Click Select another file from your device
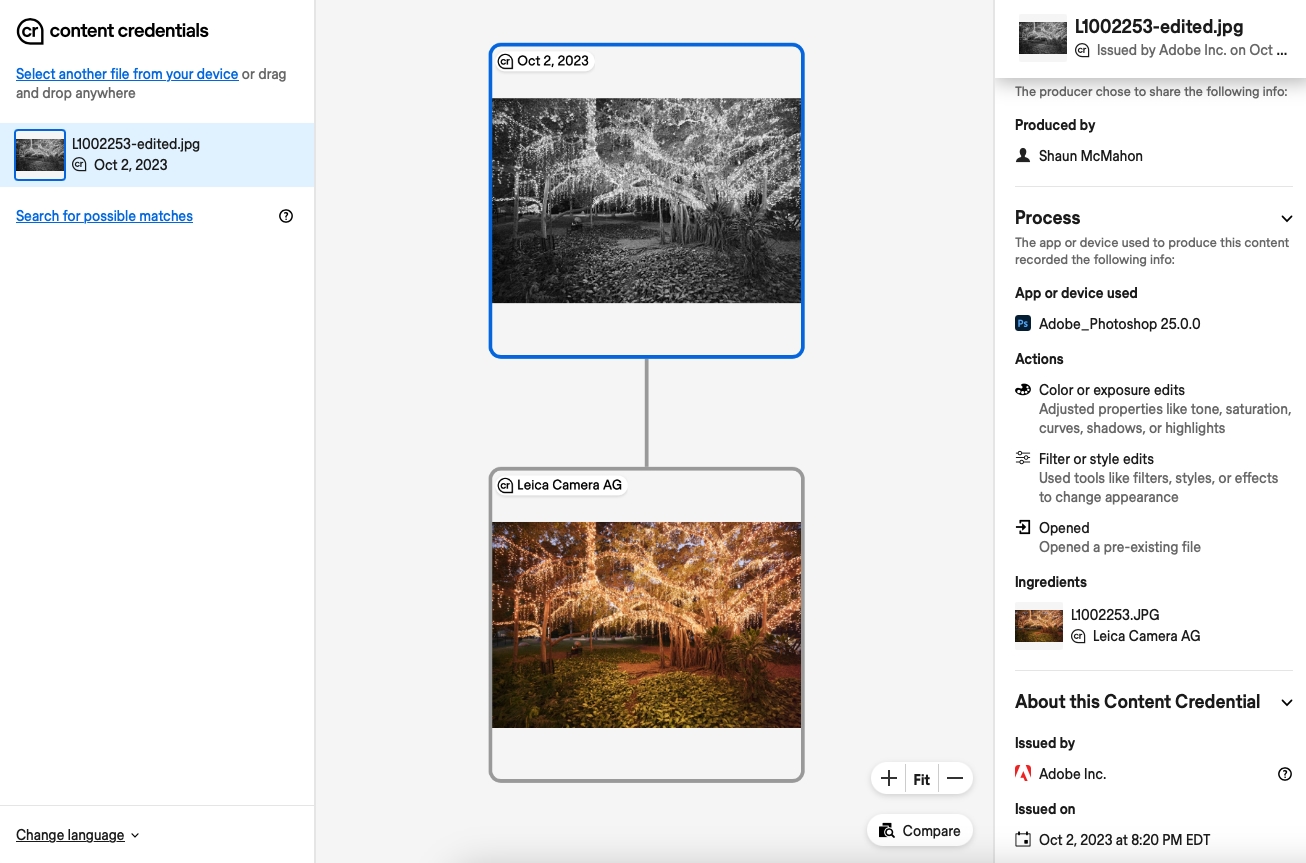 pos(126,73)
